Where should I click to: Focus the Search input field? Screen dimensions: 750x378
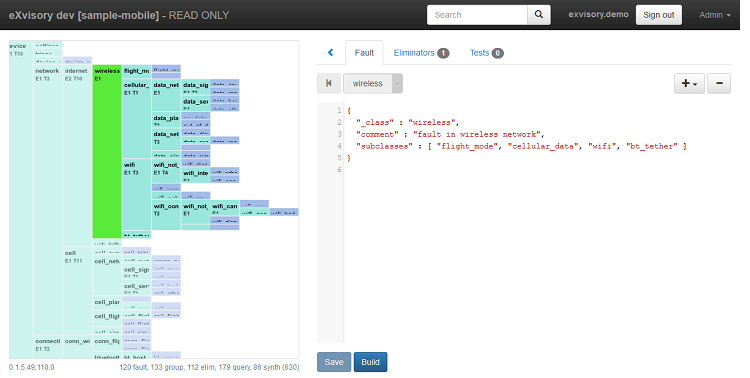tap(477, 15)
